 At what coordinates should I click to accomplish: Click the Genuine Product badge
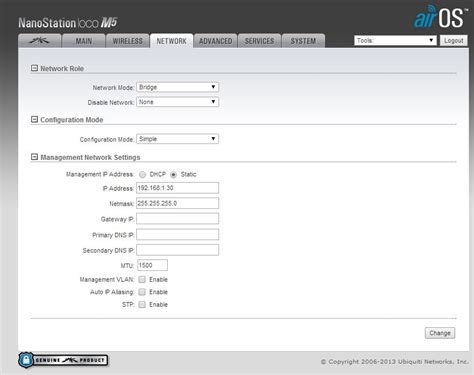tap(63, 360)
